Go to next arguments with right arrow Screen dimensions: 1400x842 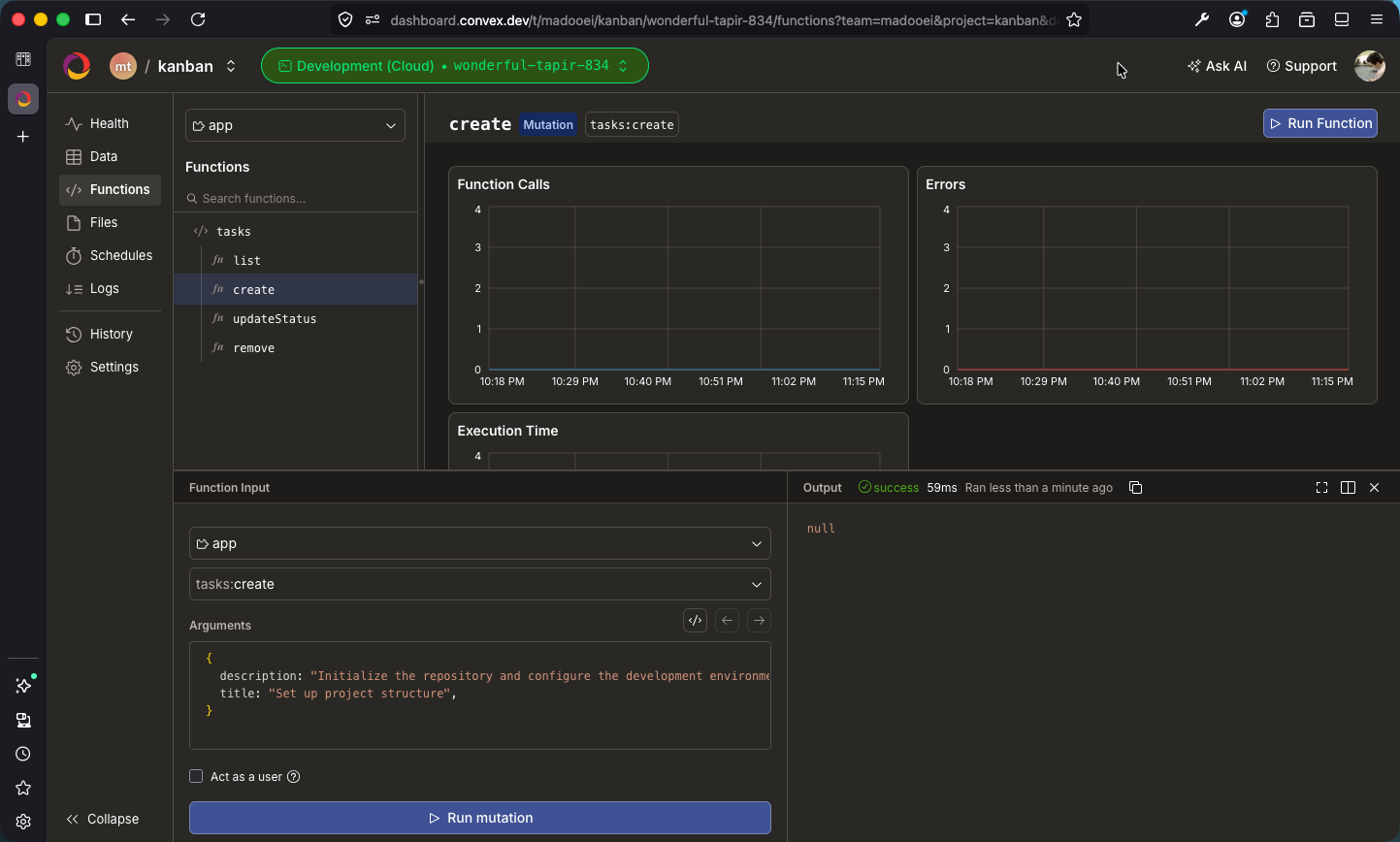[x=759, y=620]
